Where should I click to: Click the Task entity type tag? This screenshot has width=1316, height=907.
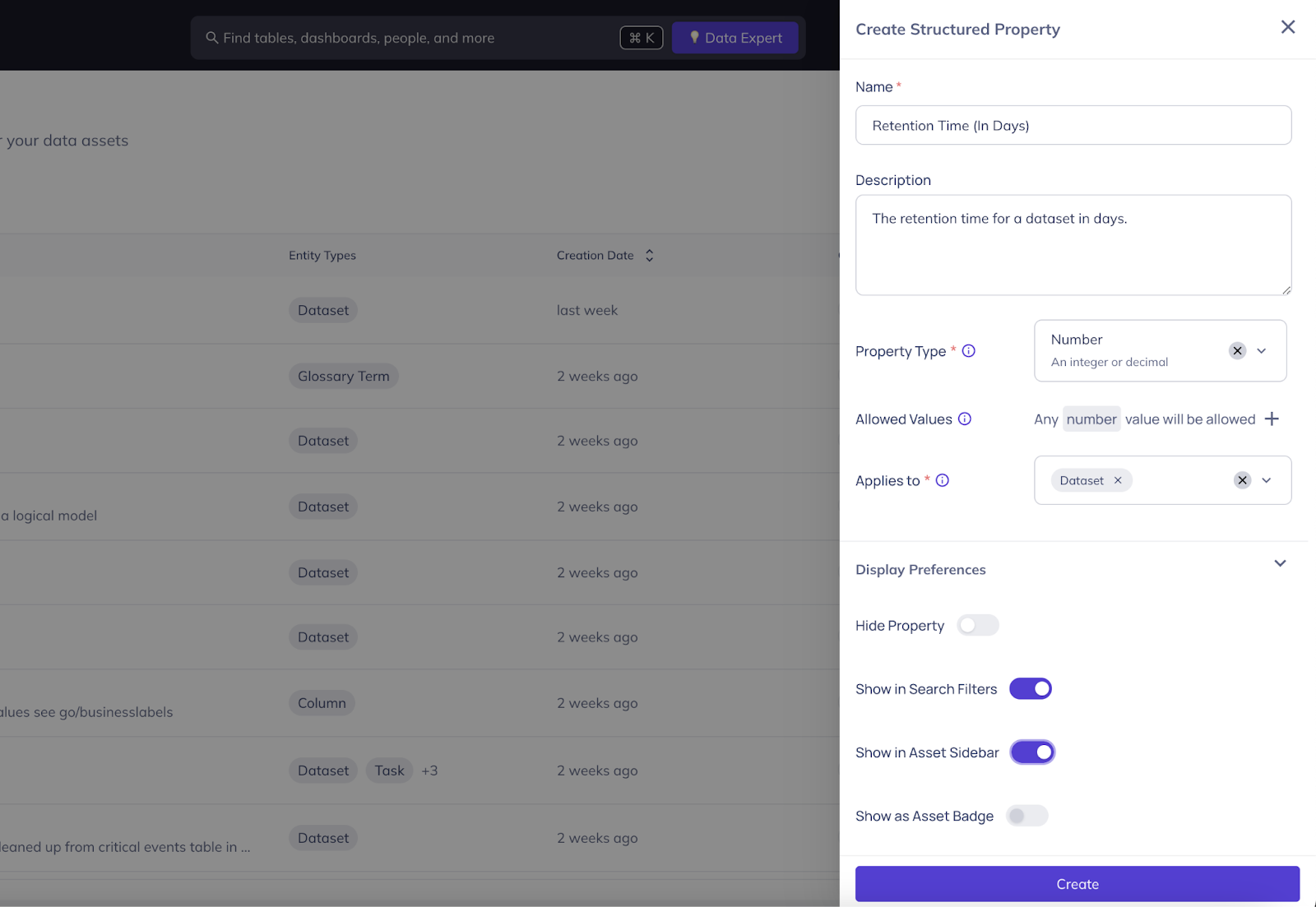tap(389, 770)
